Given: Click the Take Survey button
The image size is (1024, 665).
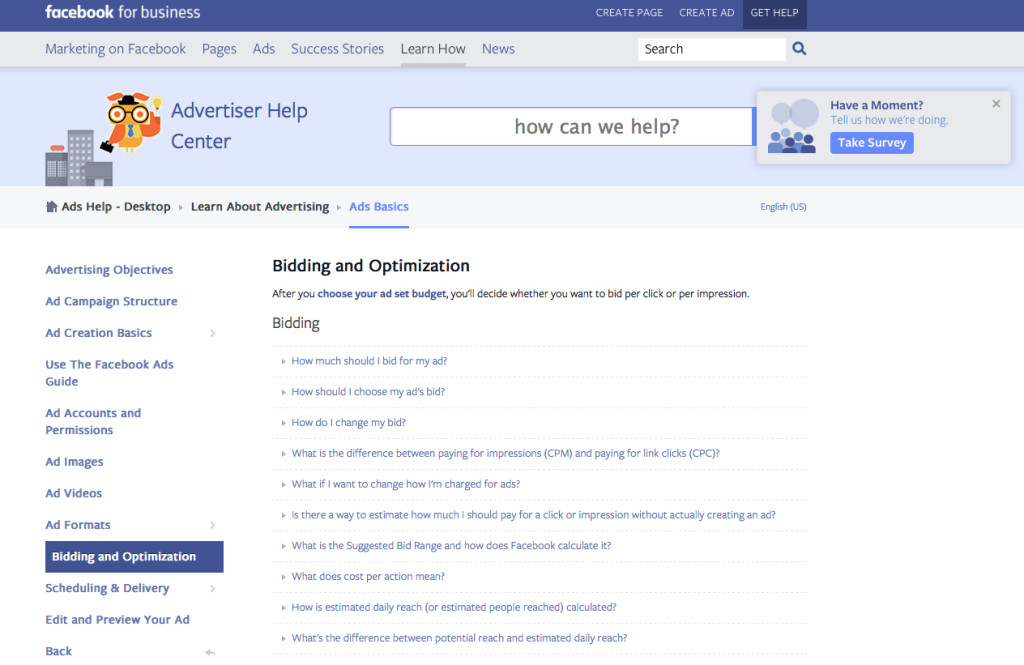Looking at the screenshot, I should click(871, 142).
